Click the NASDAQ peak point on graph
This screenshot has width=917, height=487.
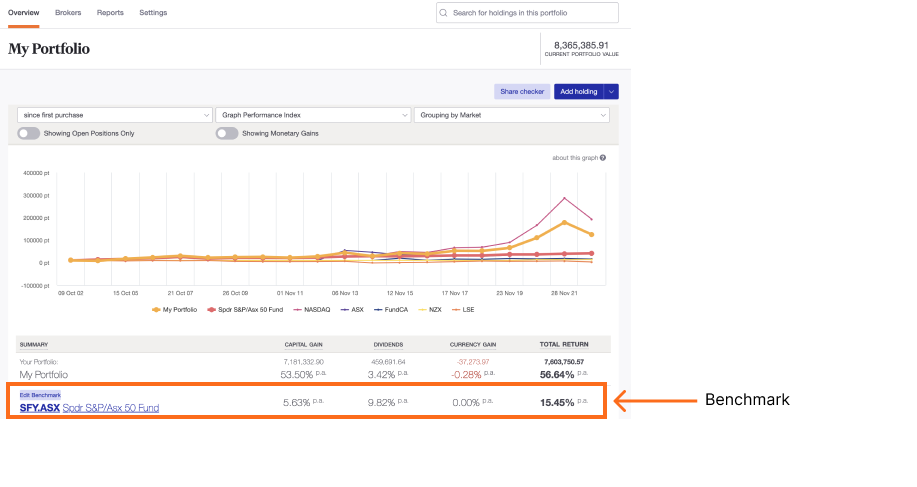pos(564,198)
